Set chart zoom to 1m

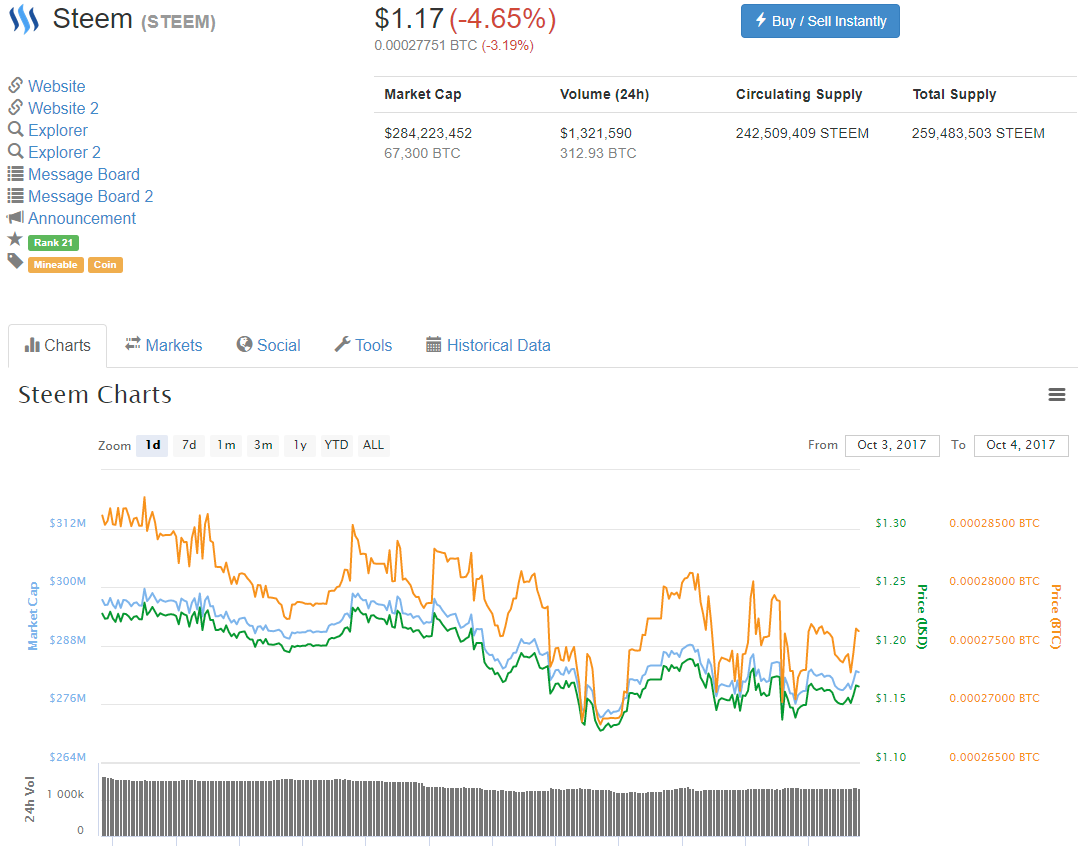(x=226, y=445)
